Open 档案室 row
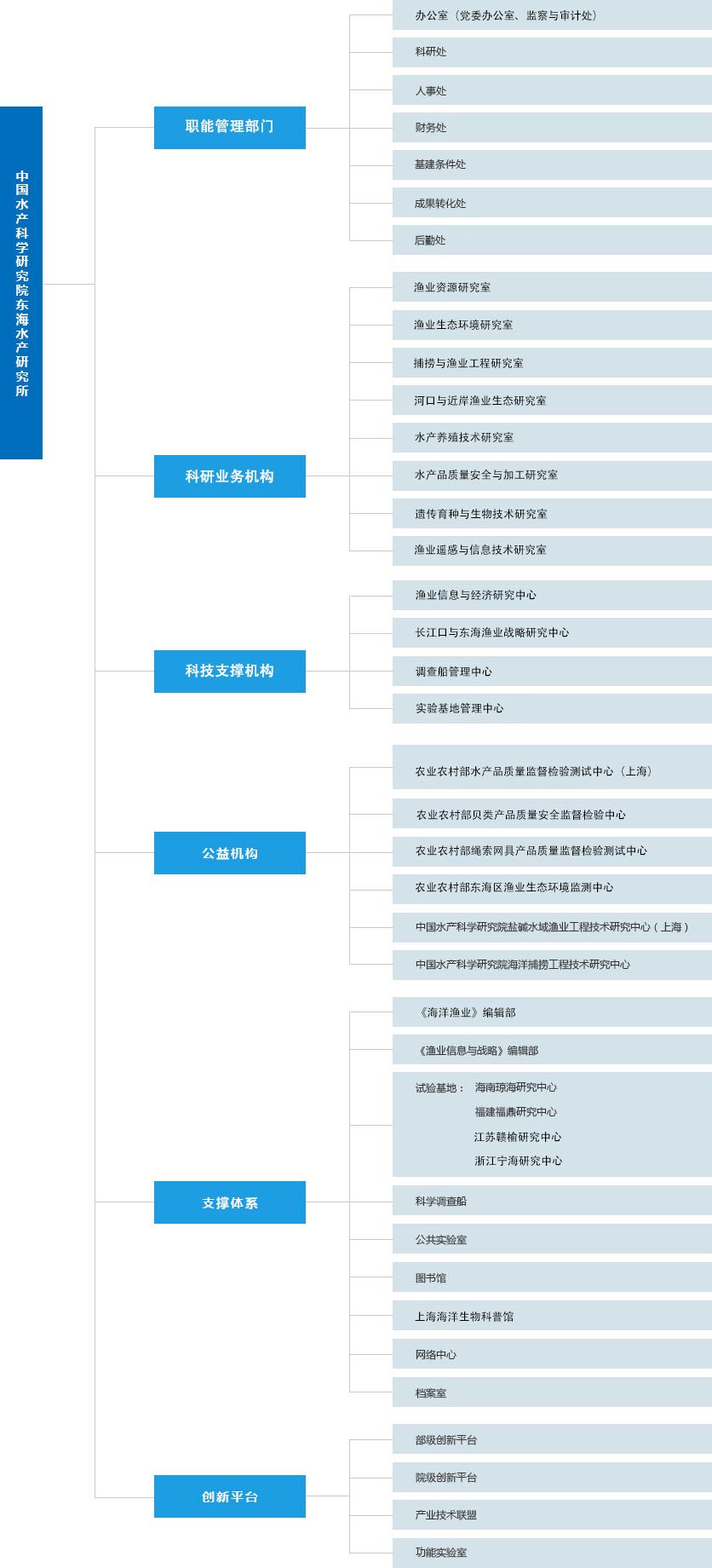Viewport: 712px width, 1568px height. [x=552, y=1392]
